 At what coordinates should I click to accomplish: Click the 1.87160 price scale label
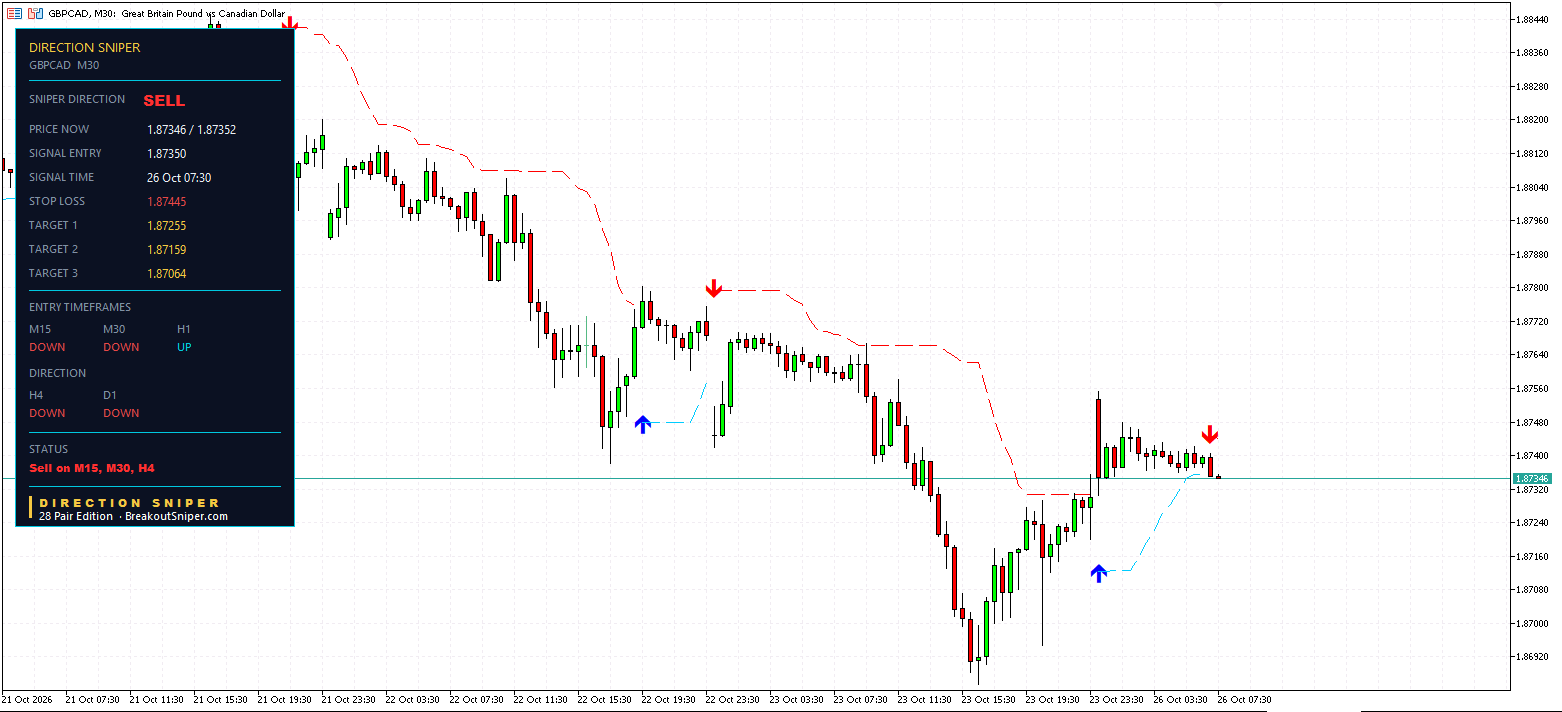(x=1534, y=556)
